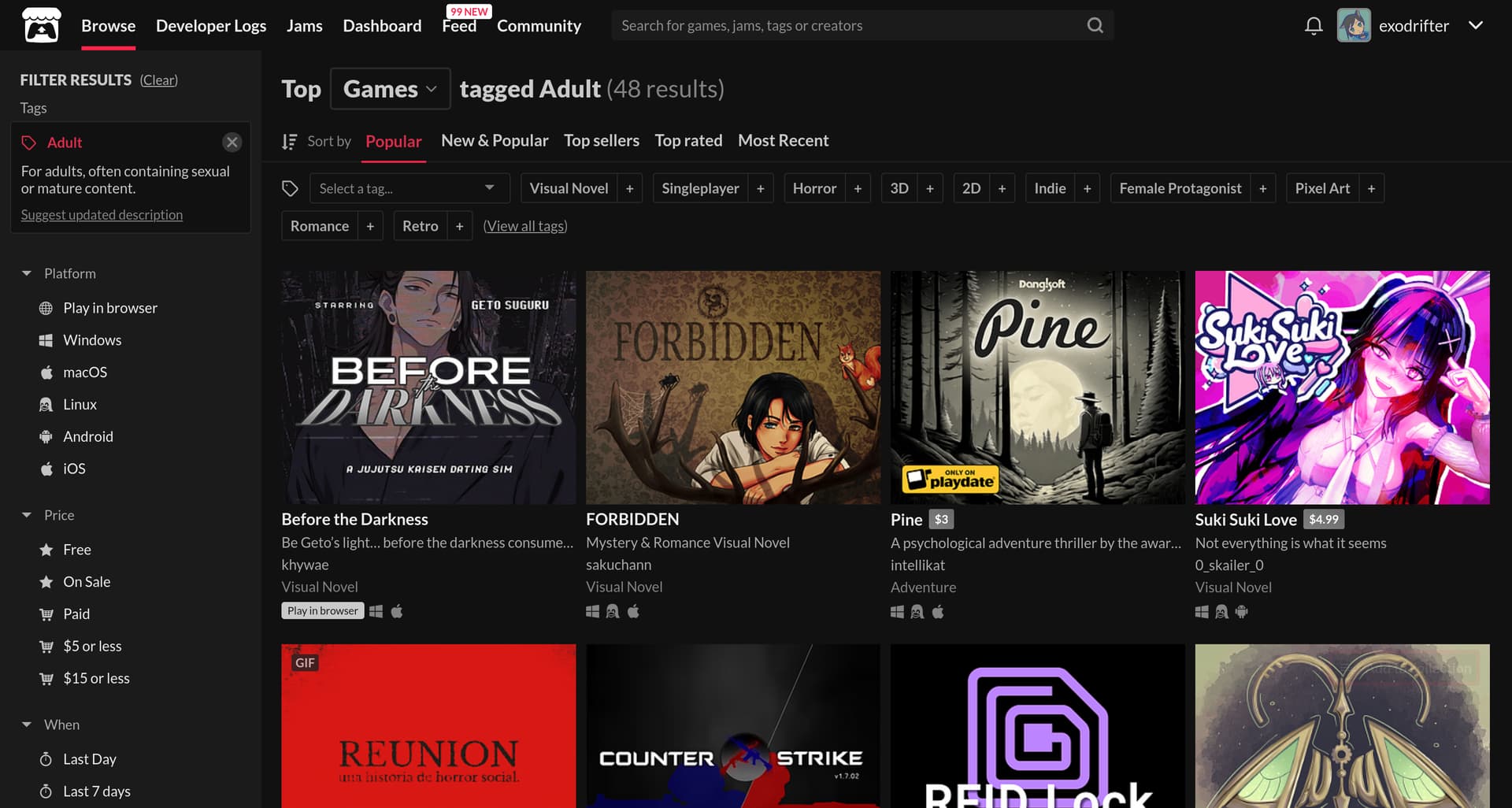
Task: Remove the Adult tag filter
Action: [232, 143]
